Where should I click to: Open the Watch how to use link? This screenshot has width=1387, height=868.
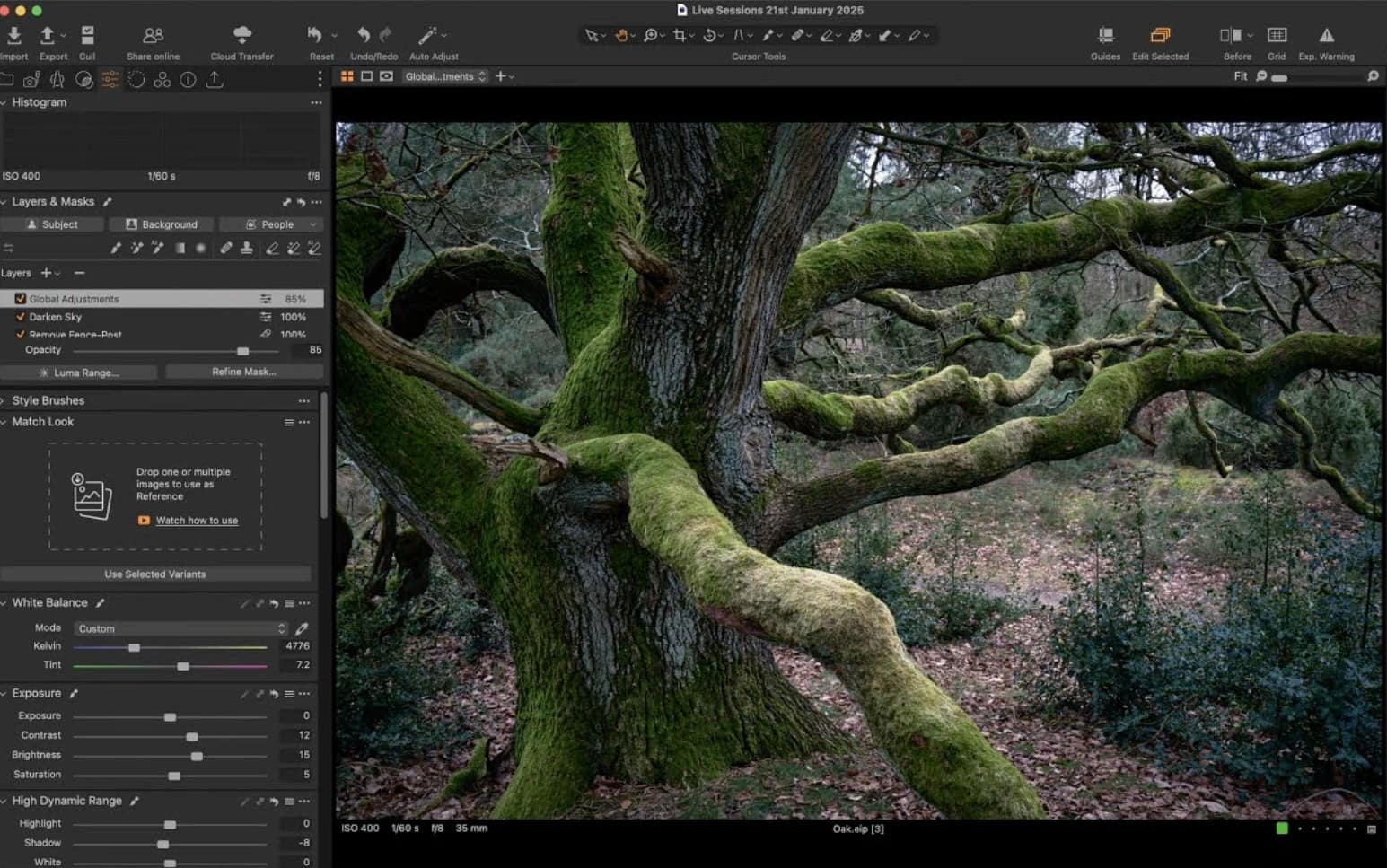point(197,521)
